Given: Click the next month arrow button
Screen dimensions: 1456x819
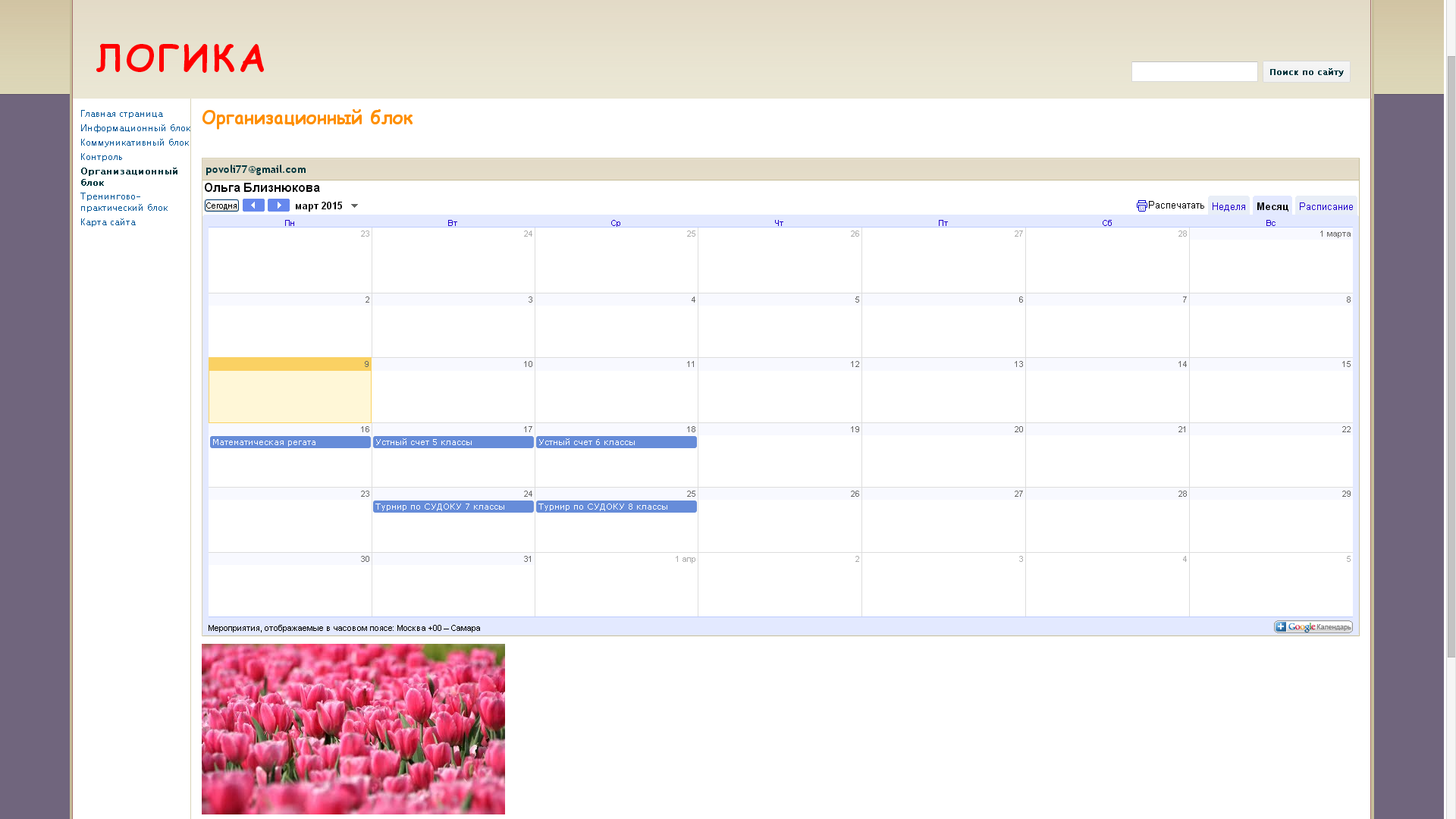Looking at the screenshot, I should [278, 206].
